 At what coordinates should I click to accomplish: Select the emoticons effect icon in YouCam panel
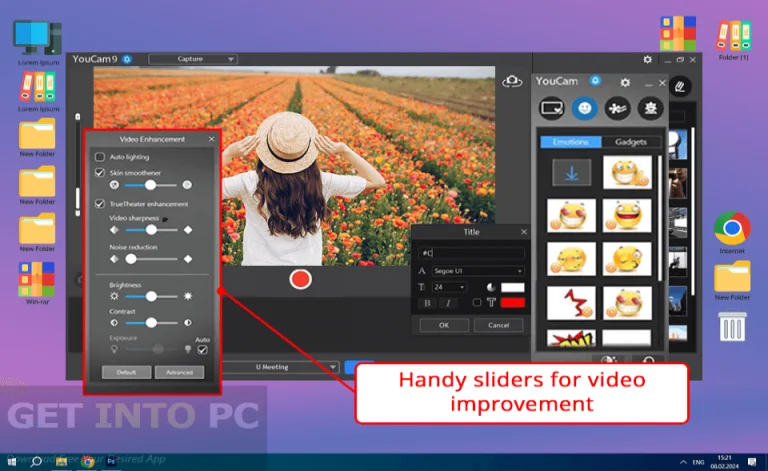tap(584, 107)
